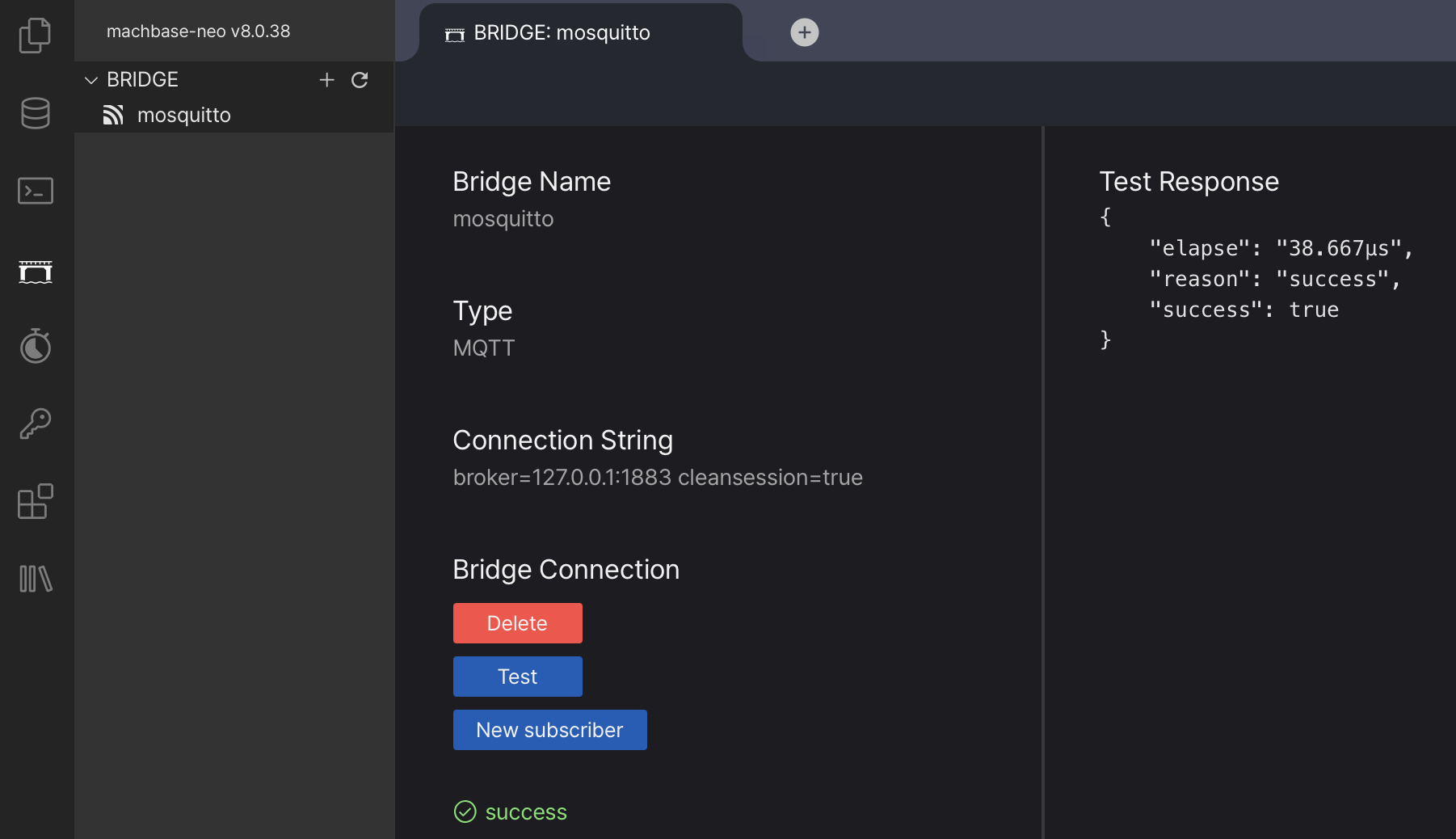Select mosquitto bridge in the list
1456x839 pixels.
point(183,115)
